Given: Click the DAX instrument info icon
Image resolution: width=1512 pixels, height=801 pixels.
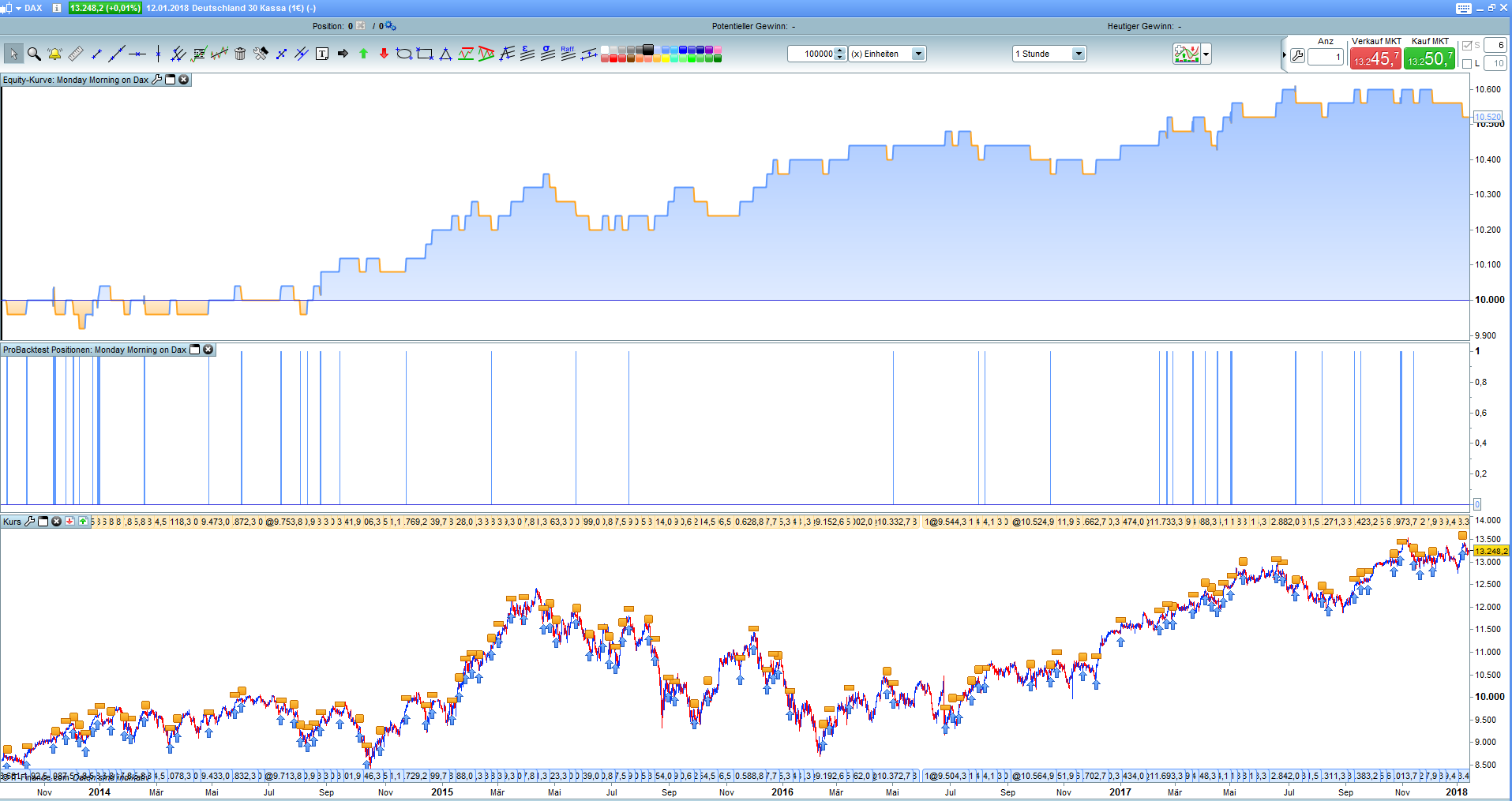Looking at the screenshot, I should (56, 8).
